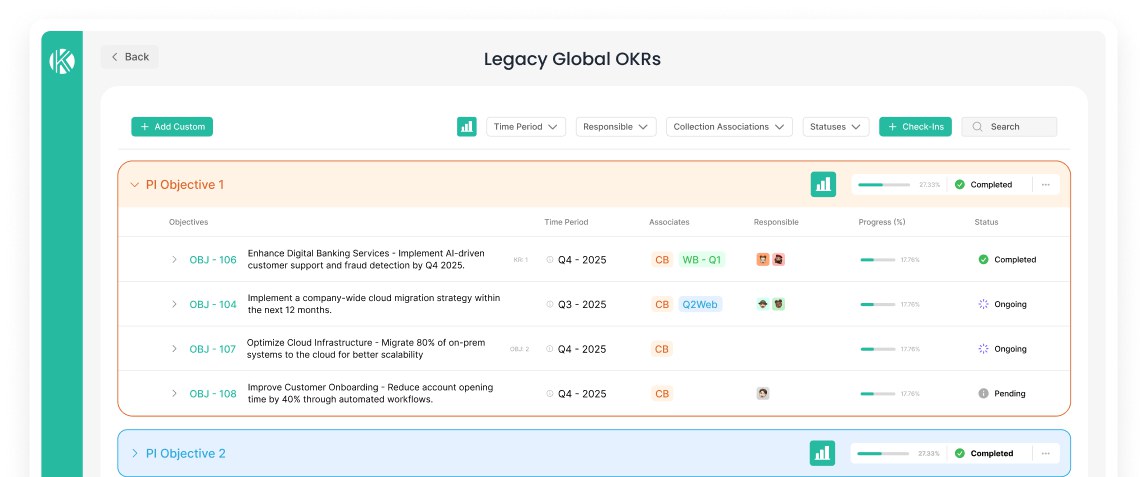Click the Ongoing status icon for OBJ - 107
This screenshot has width=1148, height=477.
click(983, 349)
